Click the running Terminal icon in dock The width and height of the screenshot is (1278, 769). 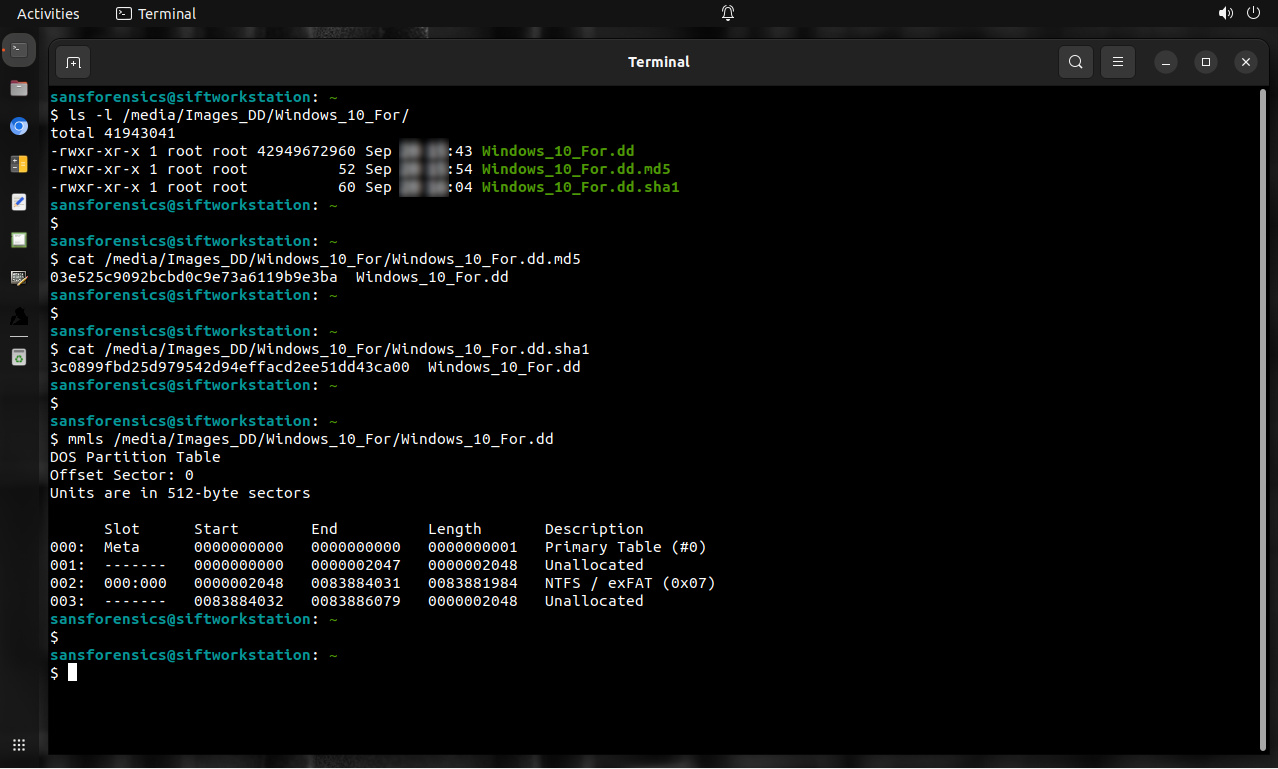19,49
